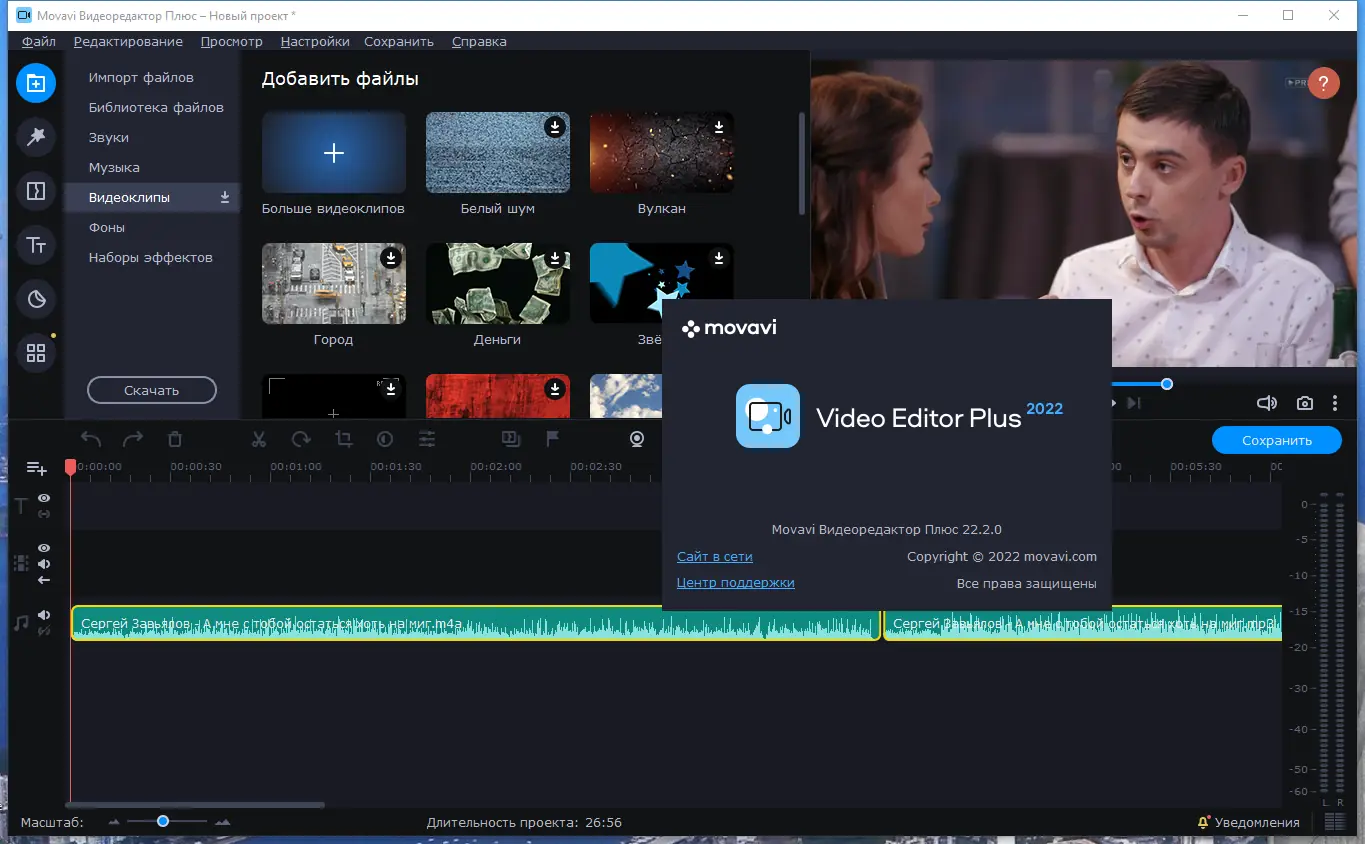Rotate the selected clip
Viewport: 1365px width, 844px height.
300,438
